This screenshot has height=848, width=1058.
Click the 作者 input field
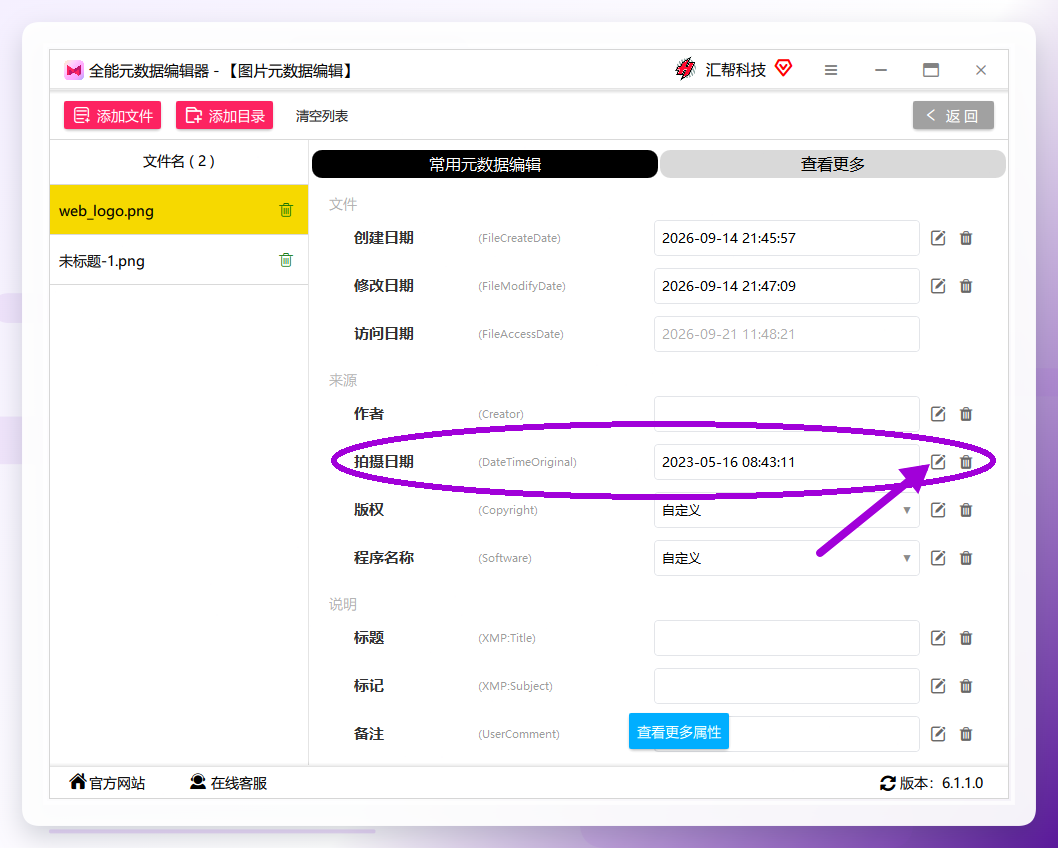tap(787, 414)
